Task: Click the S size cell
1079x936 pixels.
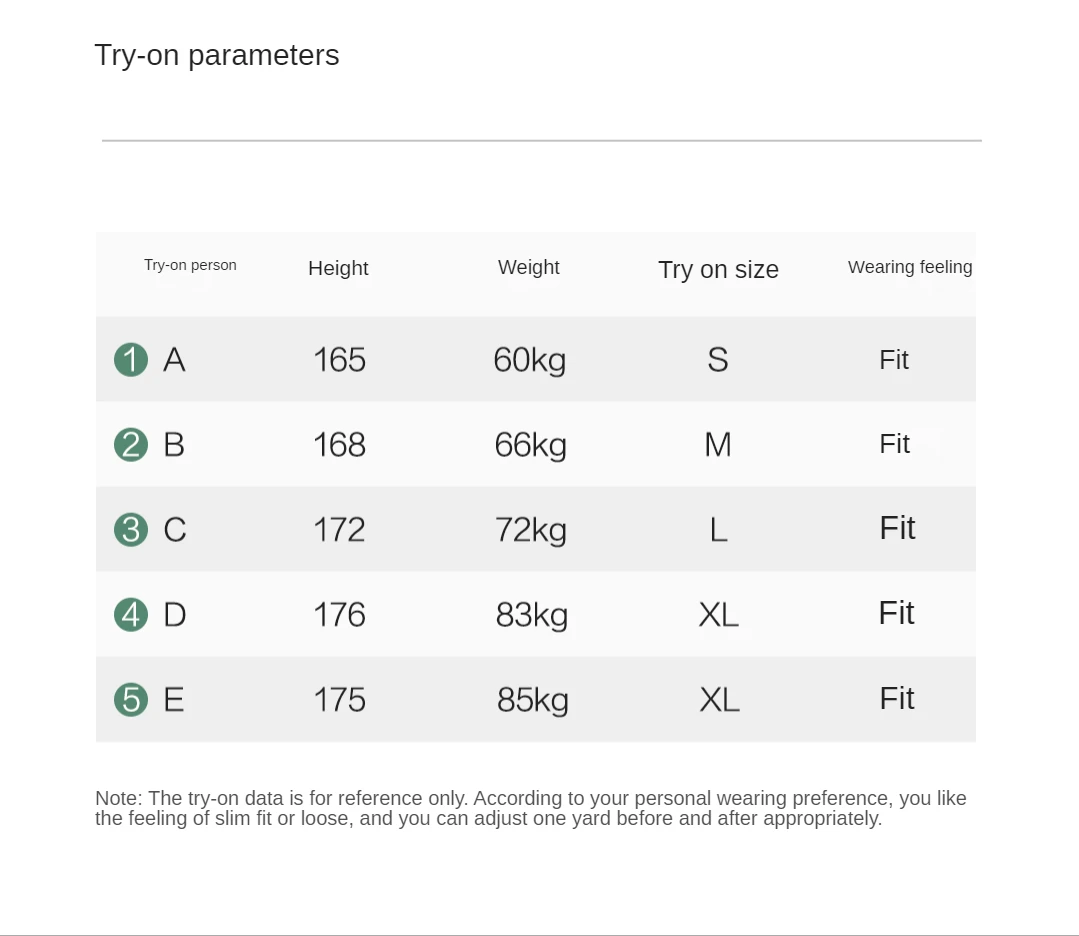Action: (718, 360)
